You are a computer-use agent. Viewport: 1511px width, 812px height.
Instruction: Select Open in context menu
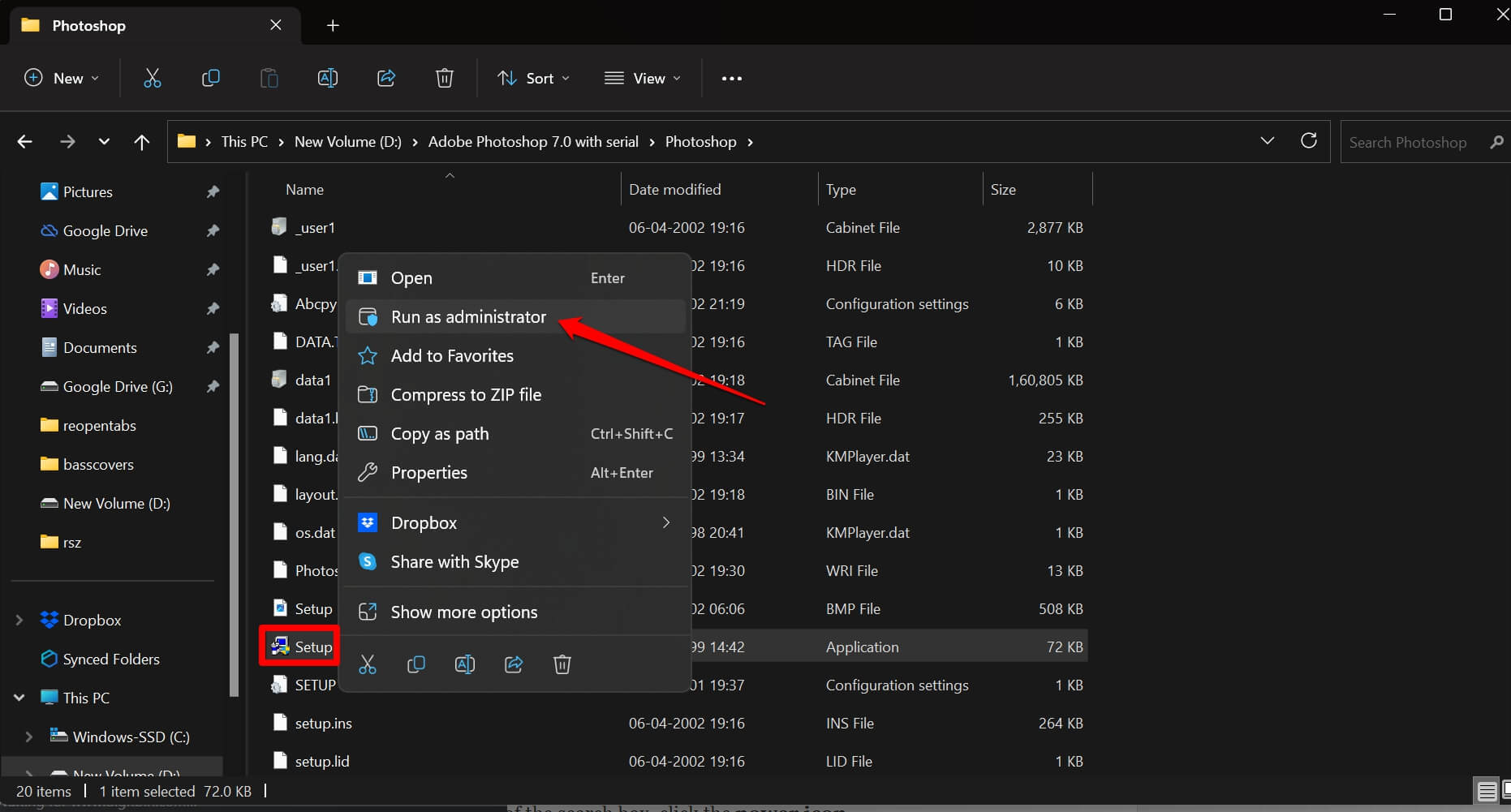tap(516, 278)
